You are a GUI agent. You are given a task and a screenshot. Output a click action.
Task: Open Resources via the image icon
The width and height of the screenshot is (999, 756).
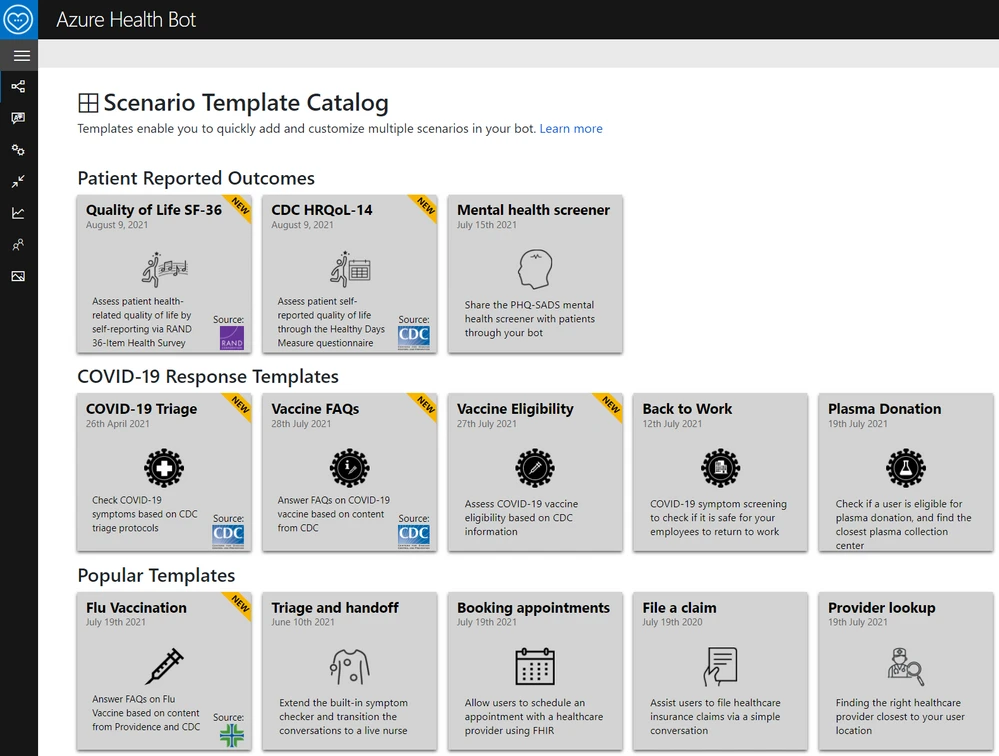19,276
